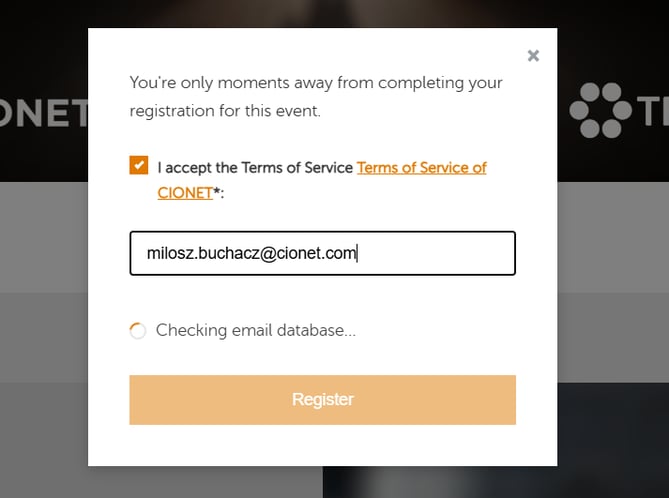Click the grey overlay left of the dialog
The height and width of the screenshot is (498, 669).
(x=44, y=240)
